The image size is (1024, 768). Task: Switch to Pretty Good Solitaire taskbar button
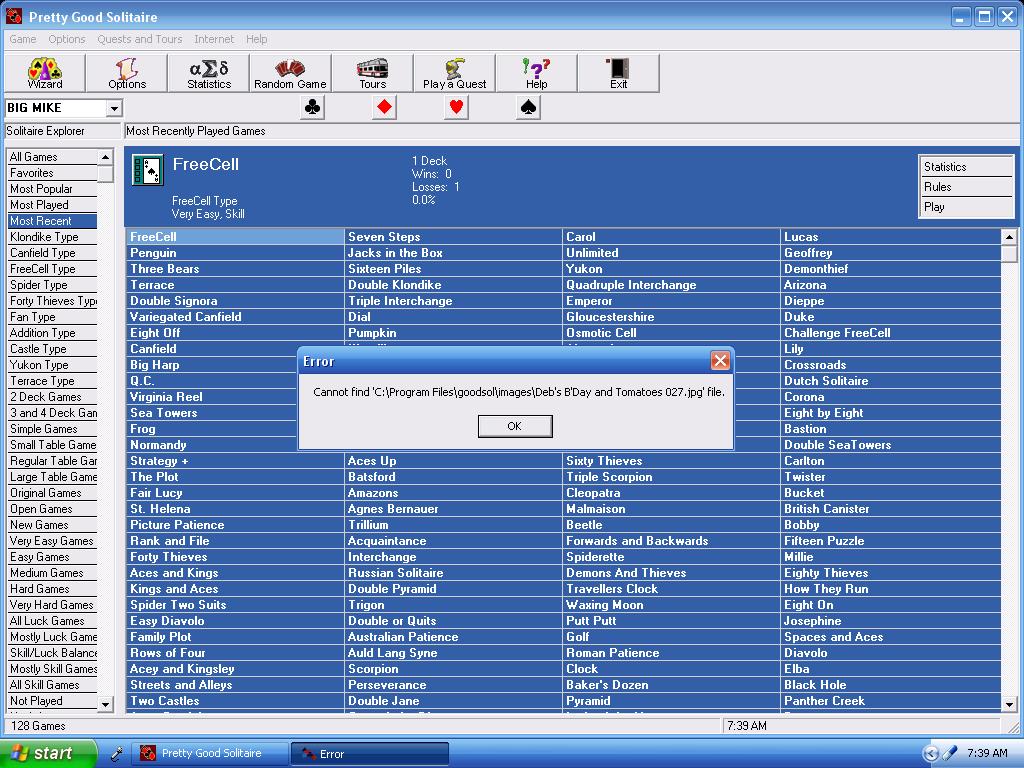[x=210, y=754]
